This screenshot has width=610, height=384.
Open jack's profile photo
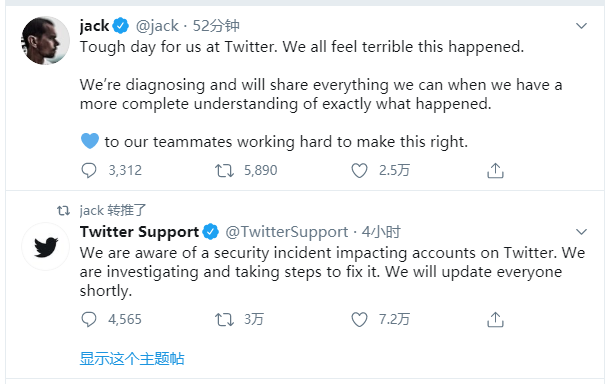pos(46,40)
